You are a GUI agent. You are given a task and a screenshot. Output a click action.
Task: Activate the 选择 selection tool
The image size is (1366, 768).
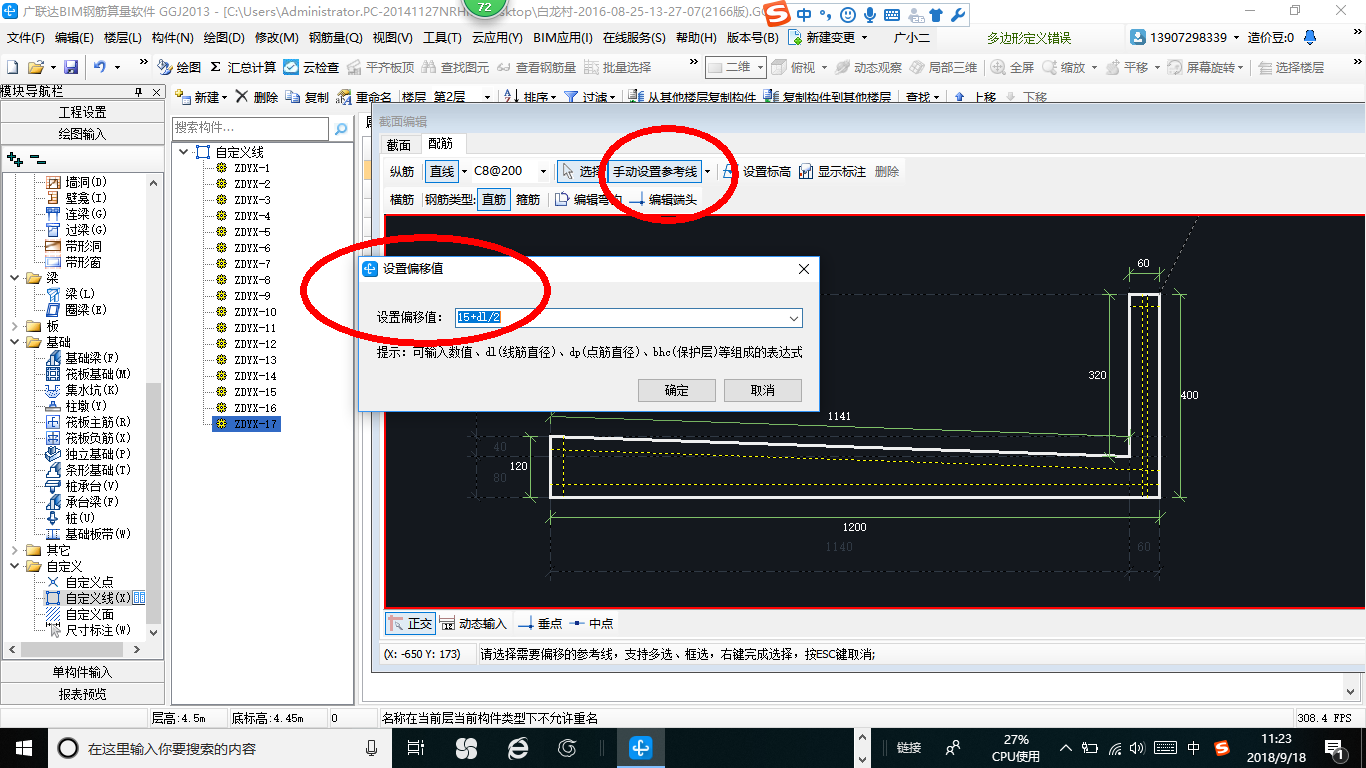tap(581, 171)
